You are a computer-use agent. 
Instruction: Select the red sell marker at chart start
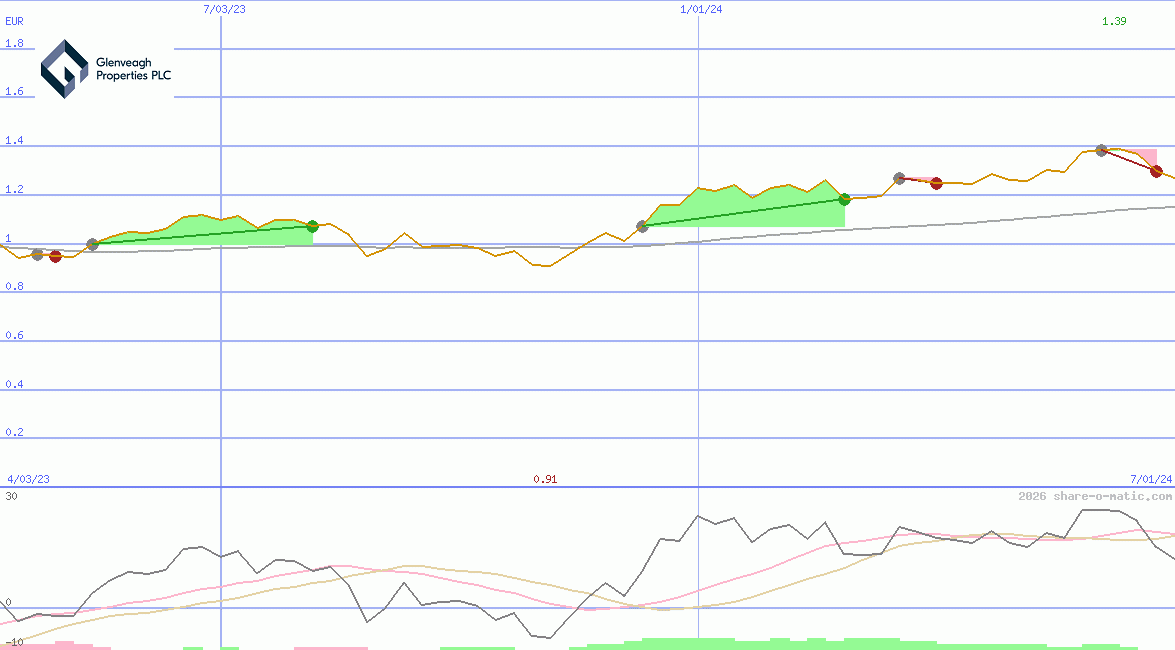pos(56,257)
